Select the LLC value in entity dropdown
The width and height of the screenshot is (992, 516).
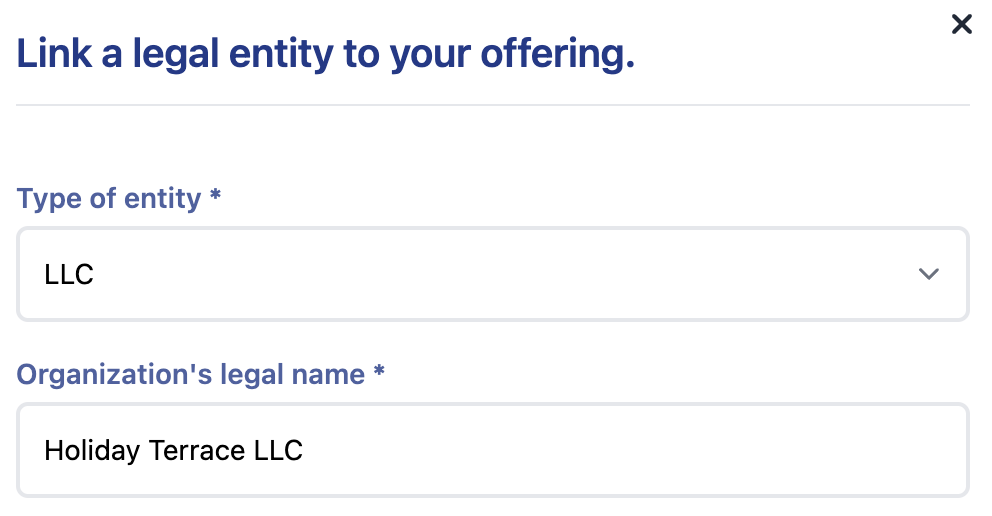tap(69, 274)
